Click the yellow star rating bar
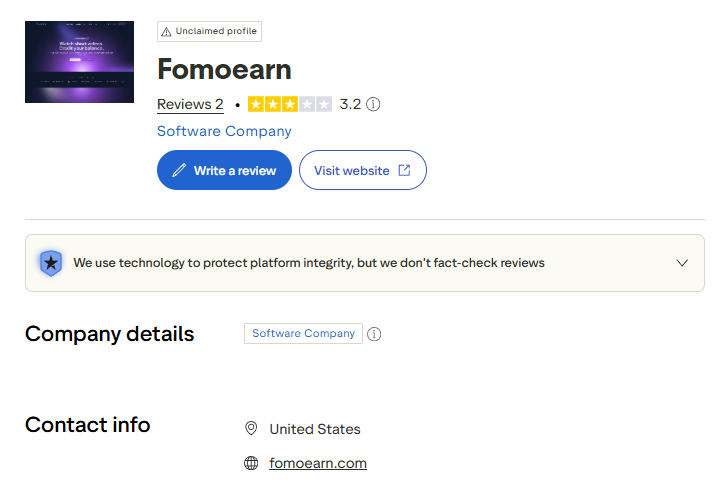Viewport: 719px width, 493px height. coord(290,104)
